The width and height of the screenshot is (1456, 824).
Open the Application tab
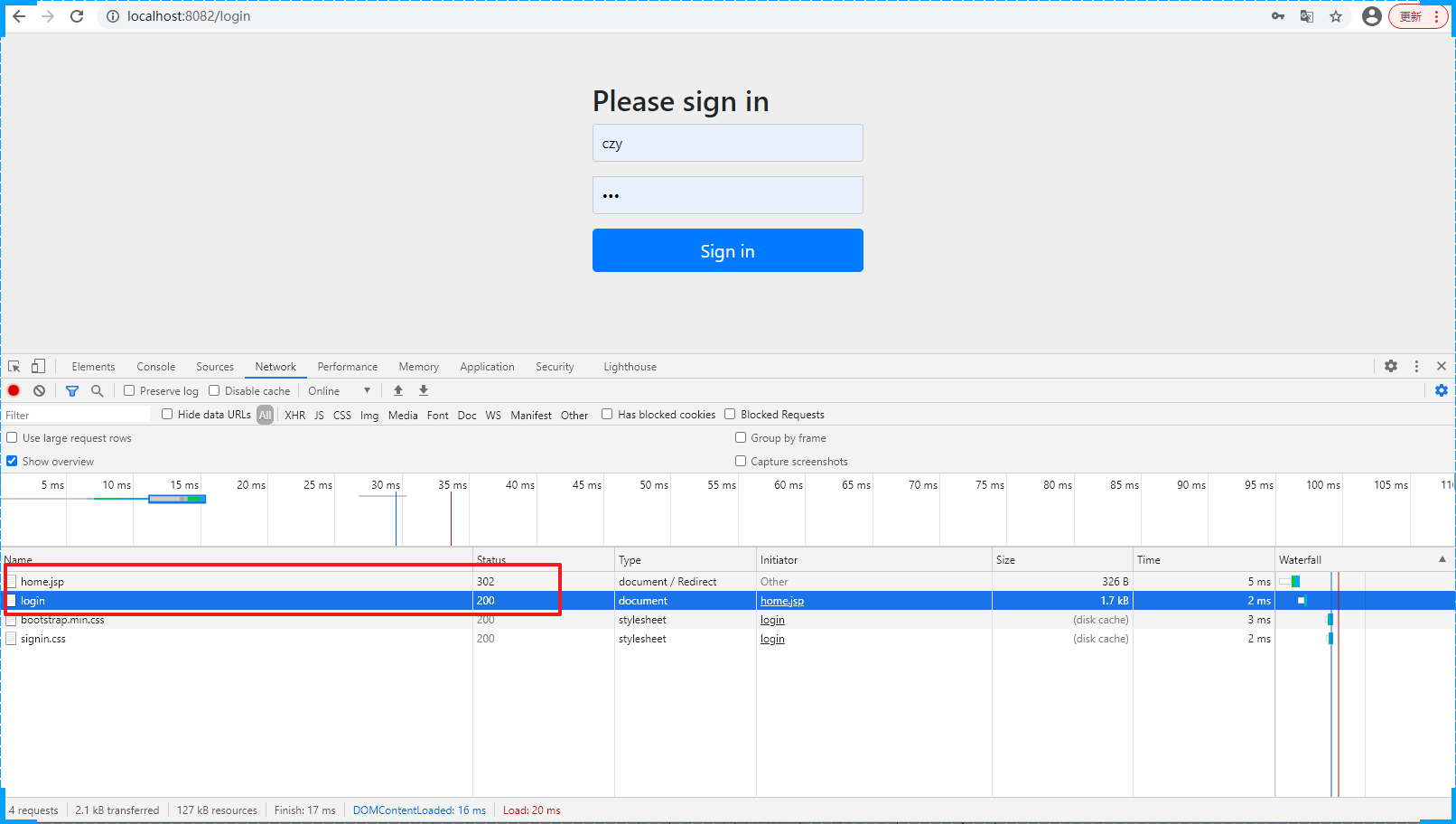[x=487, y=367]
